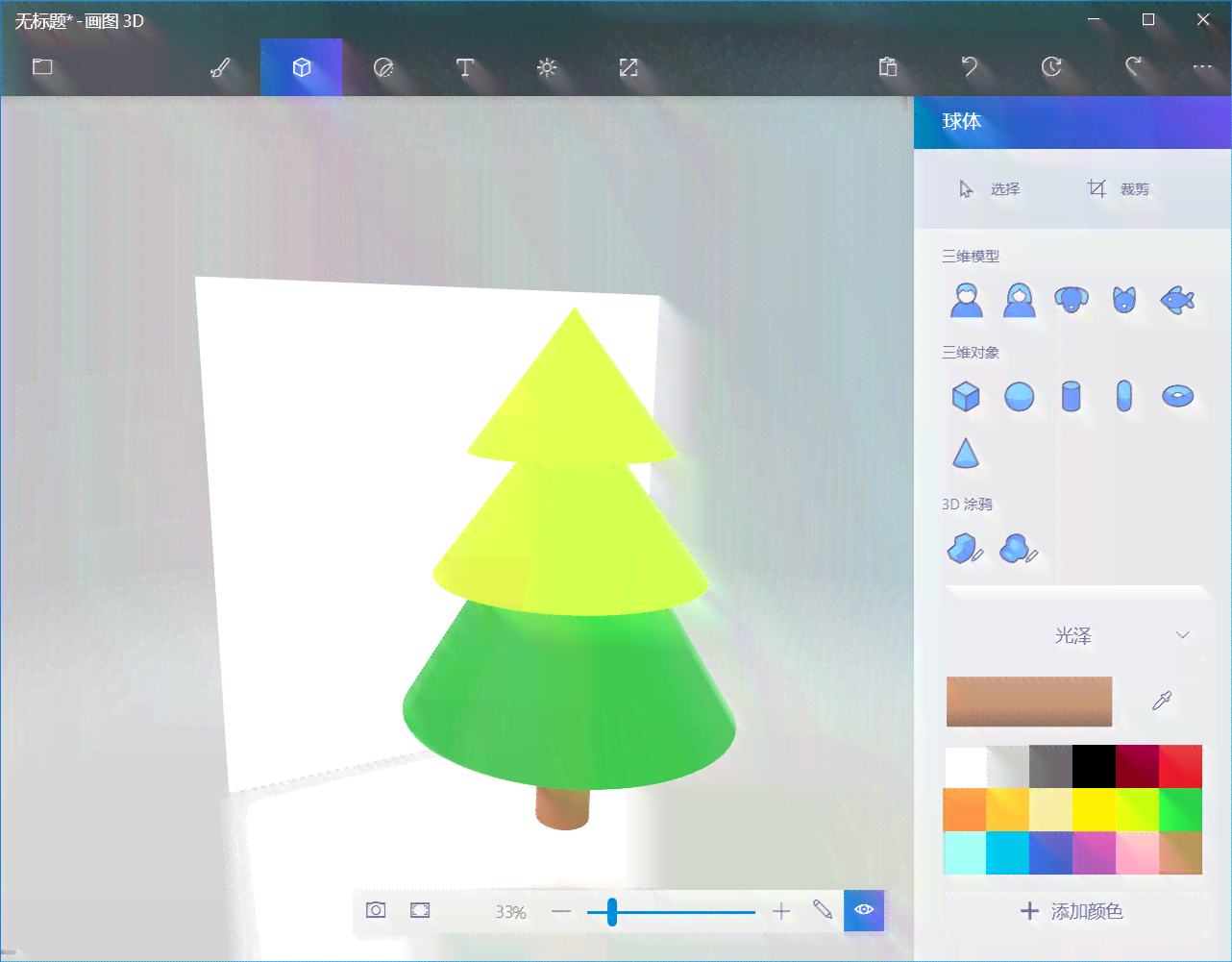This screenshot has height=962, width=1232.
Task: Insert the fish 3D model
Action: click(1177, 300)
